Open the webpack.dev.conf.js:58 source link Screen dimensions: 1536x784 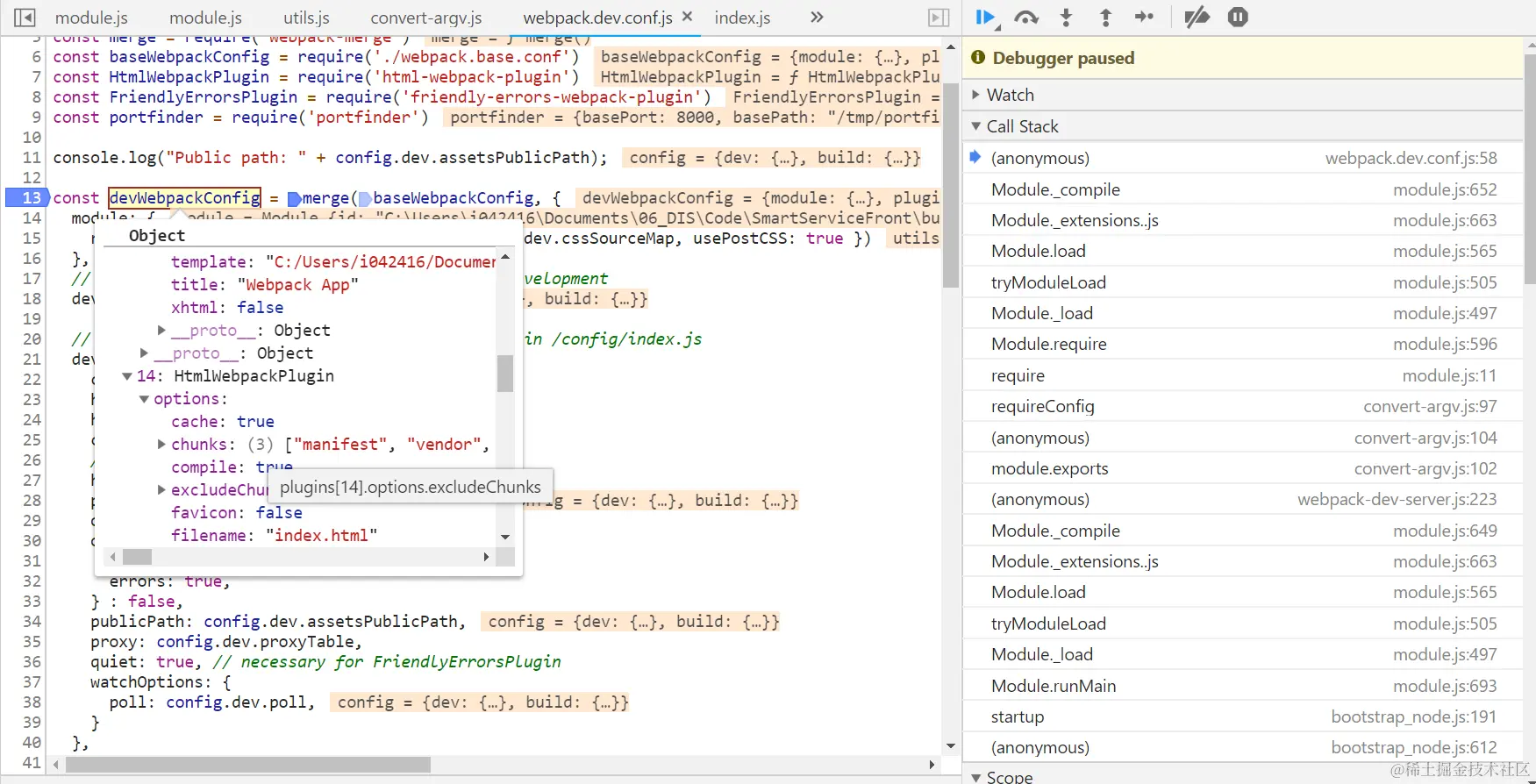pyautogui.click(x=1411, y=158)
